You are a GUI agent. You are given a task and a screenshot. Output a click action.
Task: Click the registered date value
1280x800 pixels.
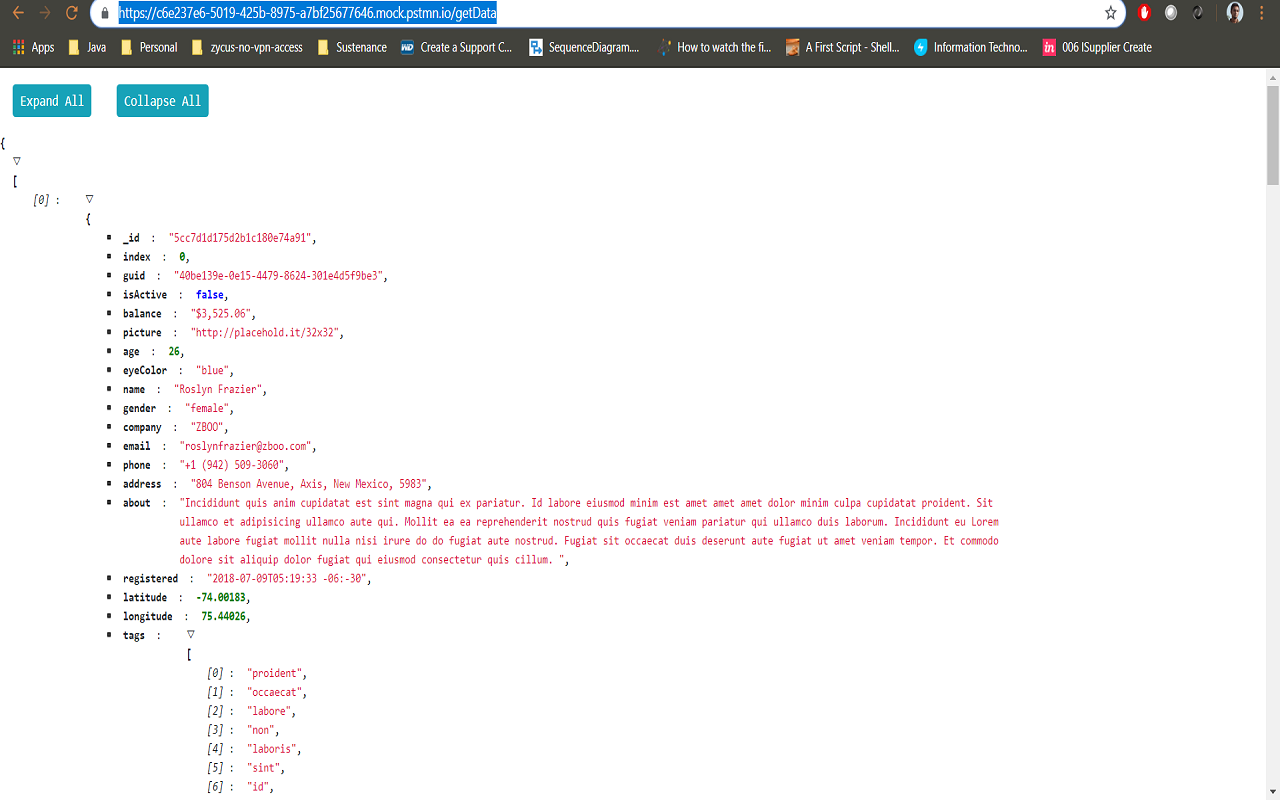tap(289, 579)
